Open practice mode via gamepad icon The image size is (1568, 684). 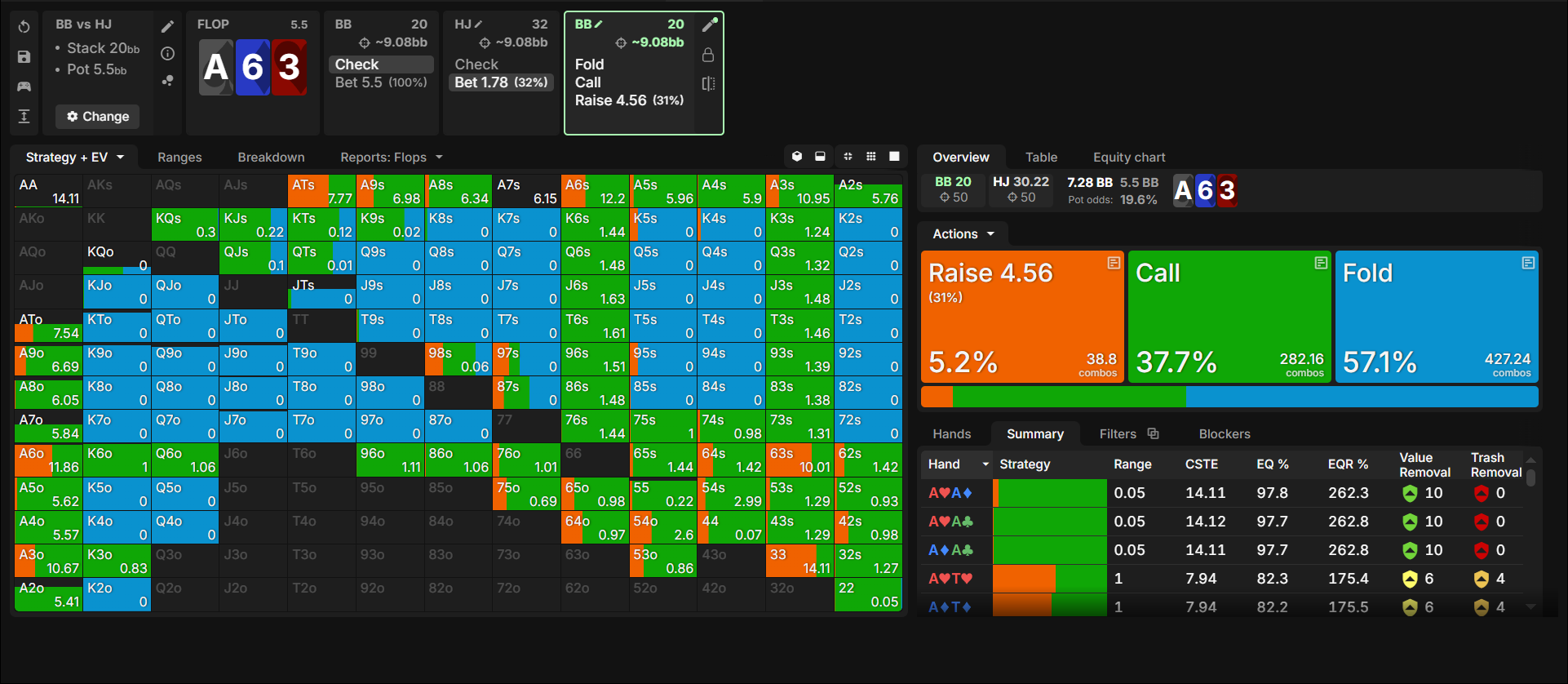(24, 86)
